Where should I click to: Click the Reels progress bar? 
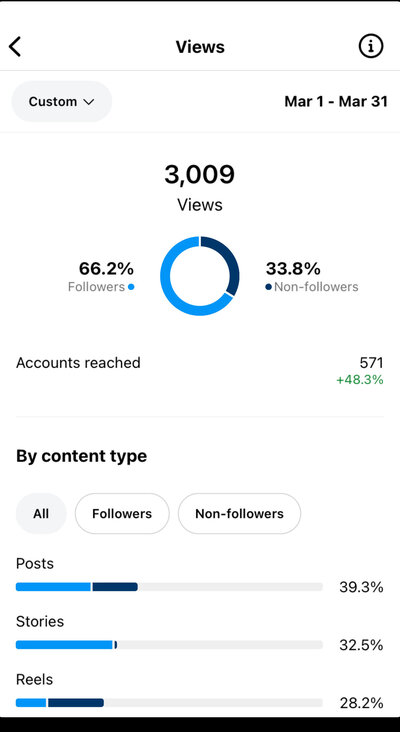[x=169, y=703]
